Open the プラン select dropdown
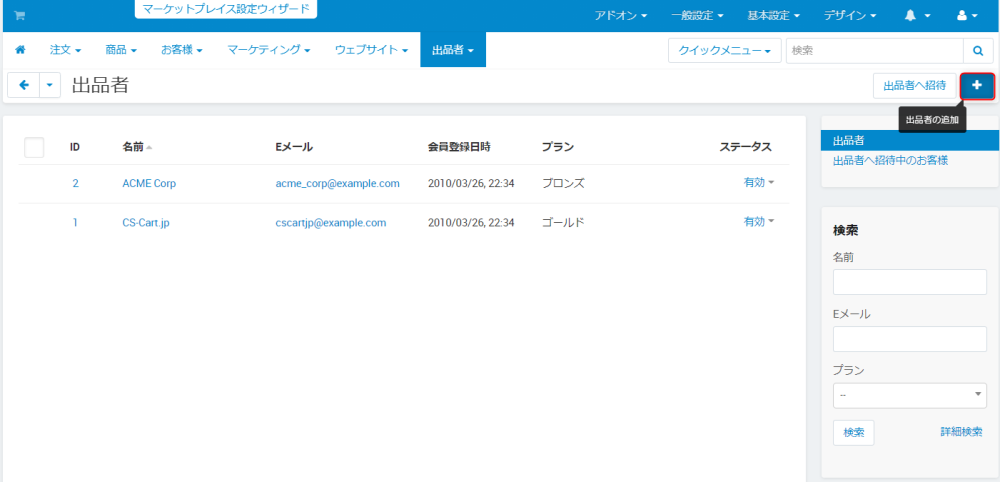 click(909, 395)
